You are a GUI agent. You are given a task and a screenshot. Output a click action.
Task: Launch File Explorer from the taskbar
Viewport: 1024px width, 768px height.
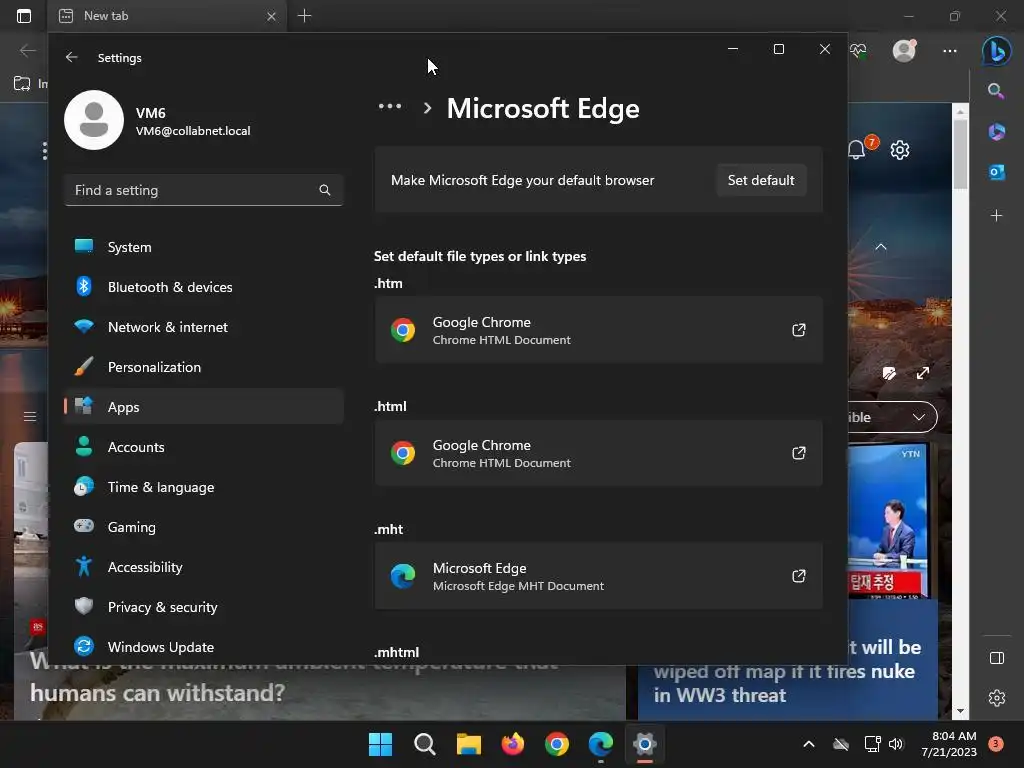point(468,744)
